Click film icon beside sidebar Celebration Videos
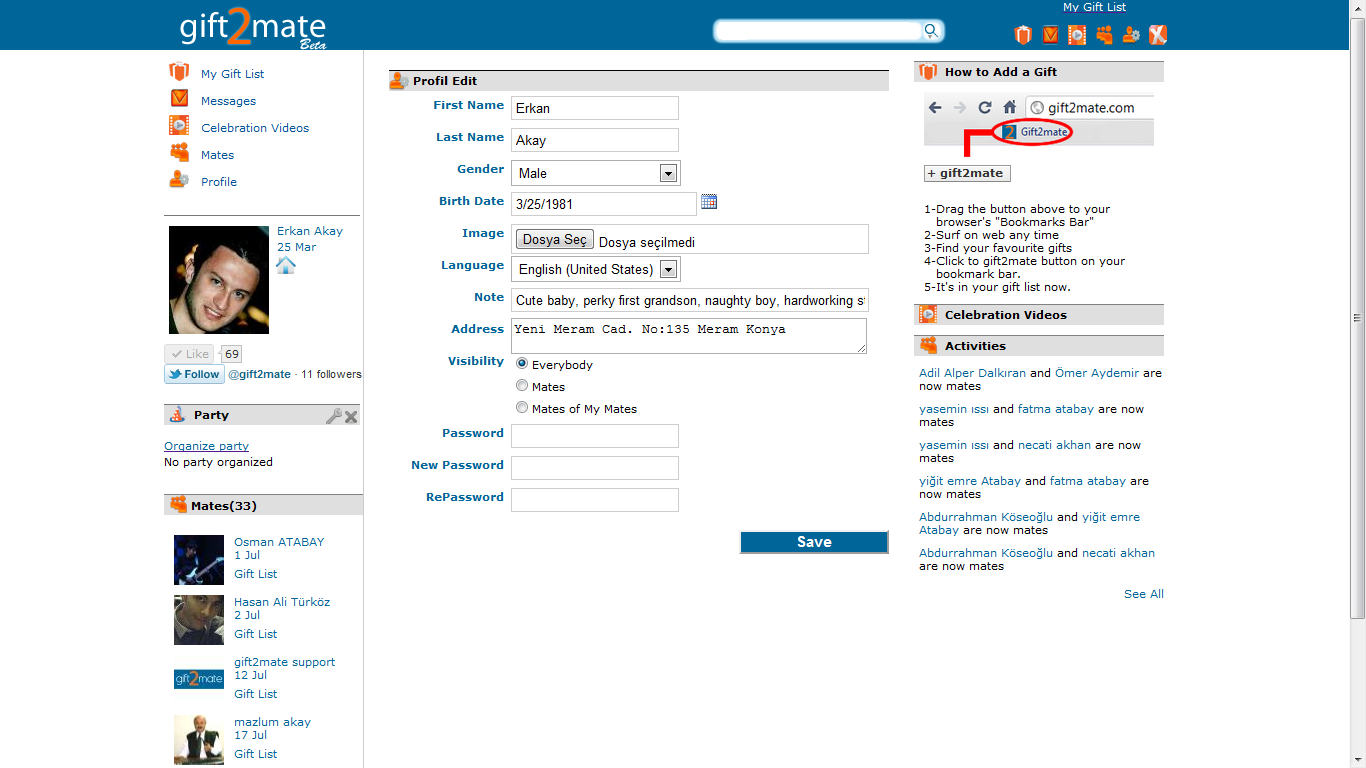Screen dimensions: 1366x768 [x=179, y=126]
